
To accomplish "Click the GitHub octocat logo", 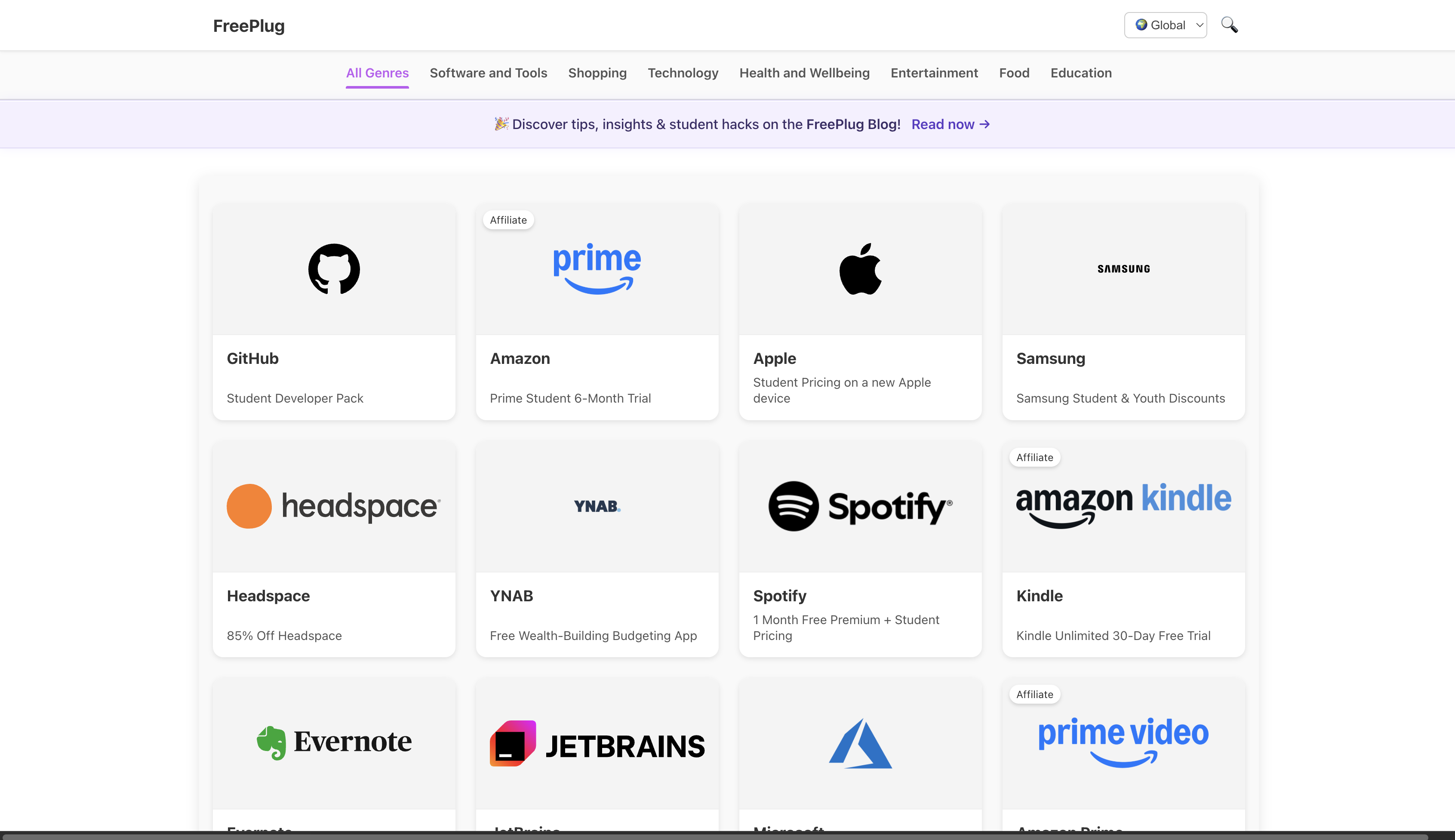I will (334, 269).
